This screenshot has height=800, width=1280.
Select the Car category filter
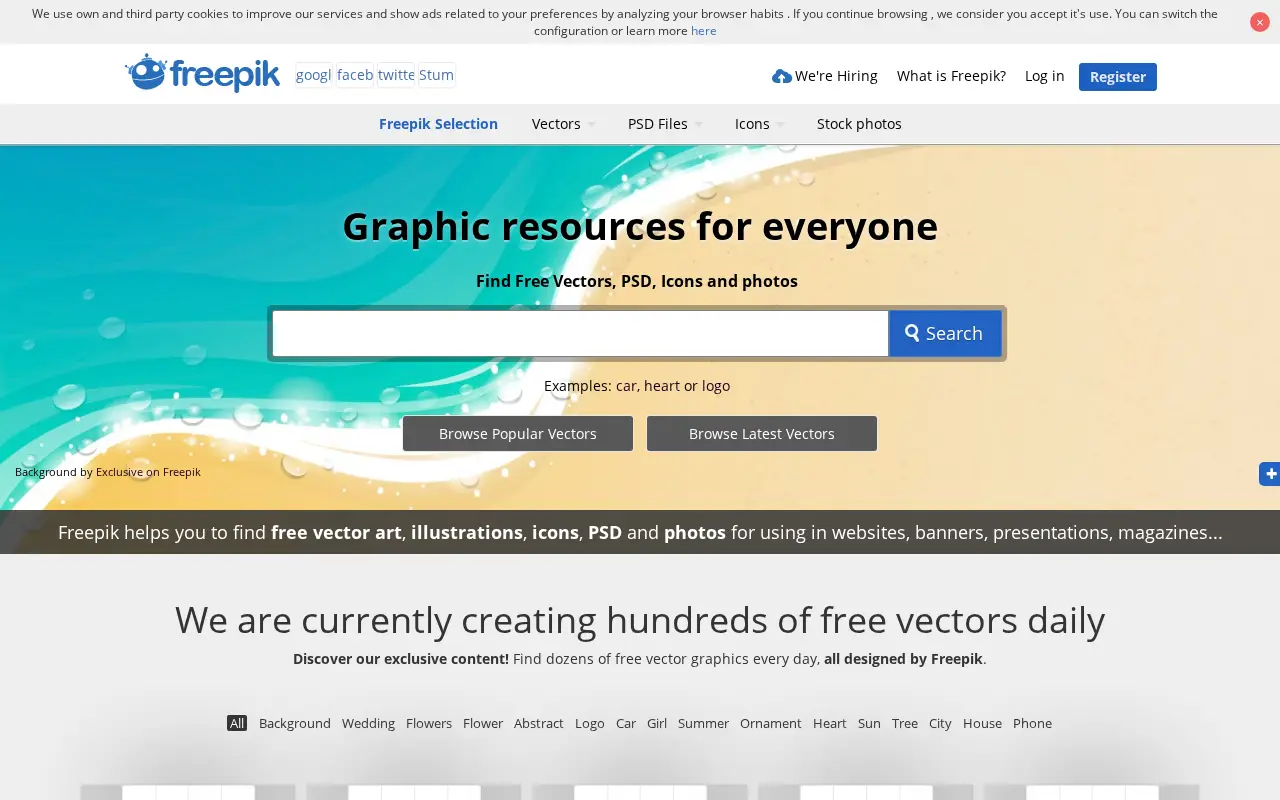coord(626,723)
